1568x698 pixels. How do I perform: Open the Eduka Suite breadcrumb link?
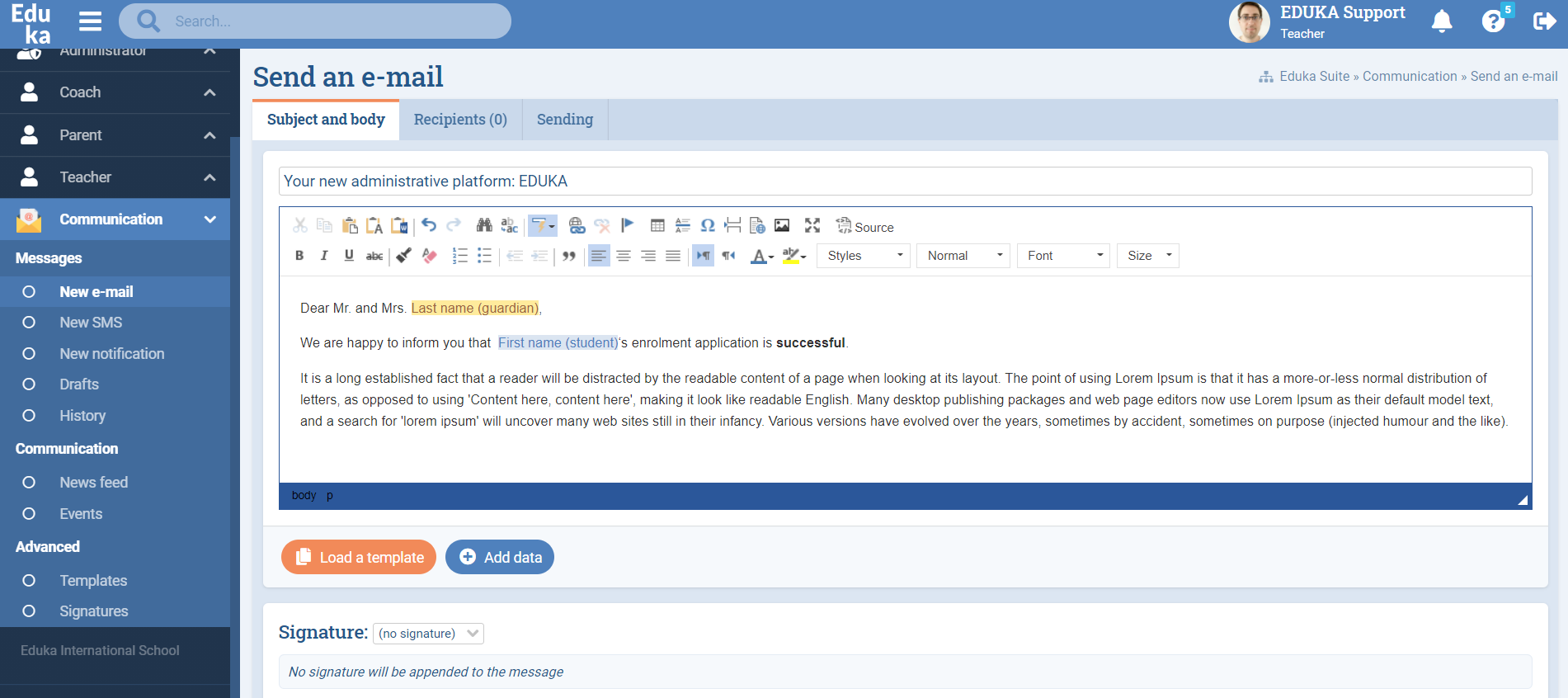click(x=1314, y=76)
